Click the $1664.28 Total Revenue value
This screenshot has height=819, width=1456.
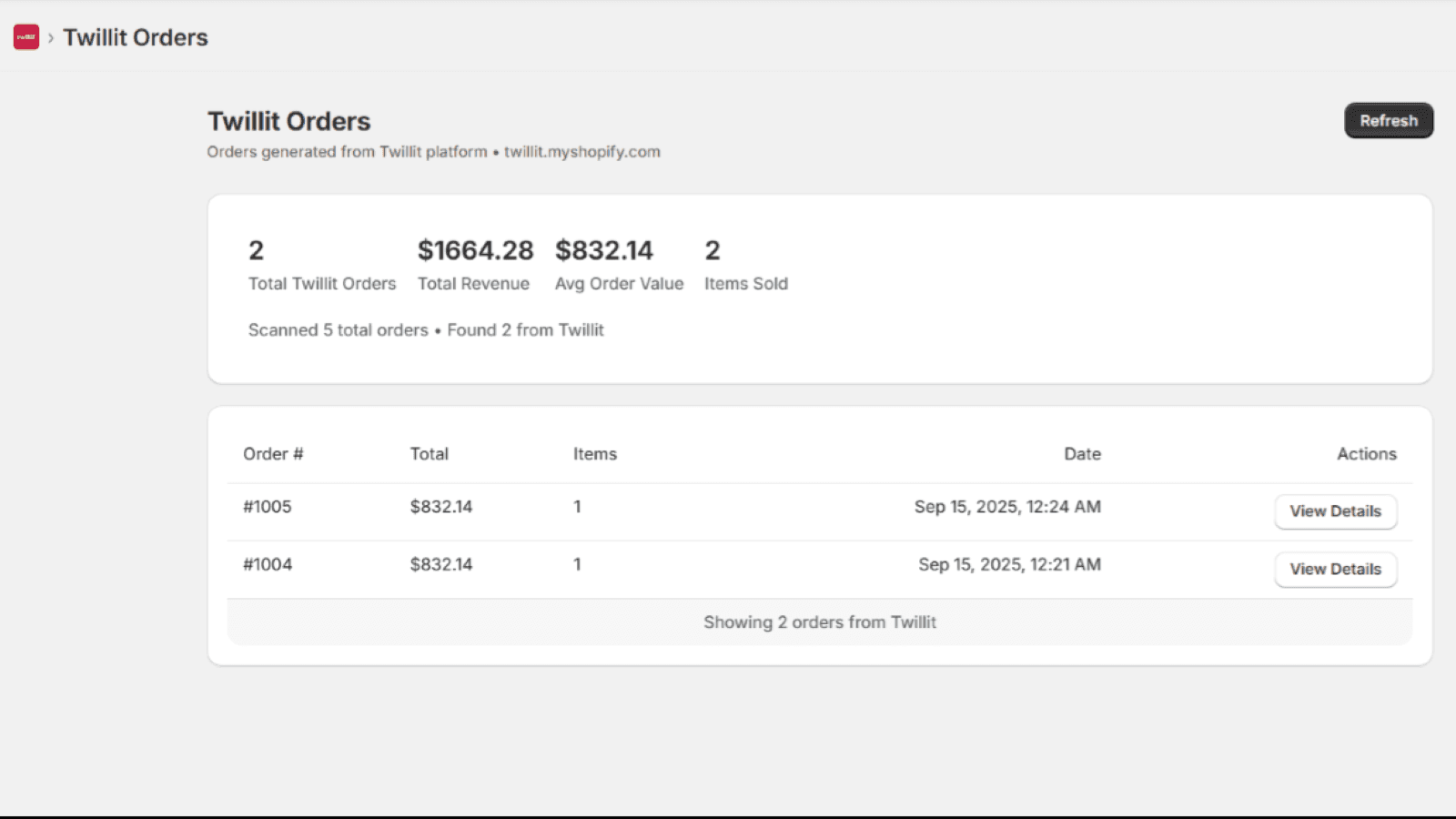(475, 250)
